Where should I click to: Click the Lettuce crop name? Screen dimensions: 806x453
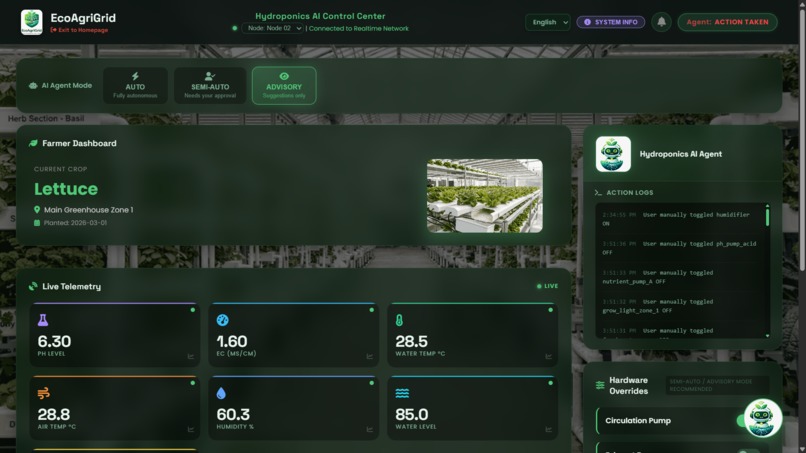[66, 189]
